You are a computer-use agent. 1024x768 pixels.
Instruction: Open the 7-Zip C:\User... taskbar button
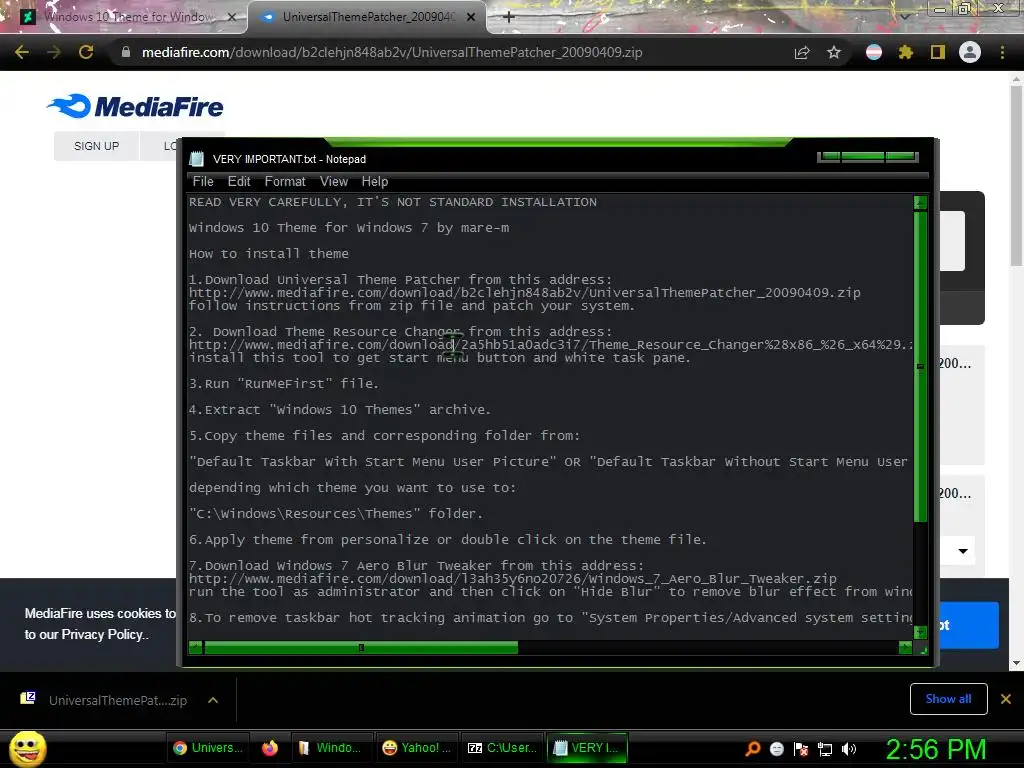502,748
